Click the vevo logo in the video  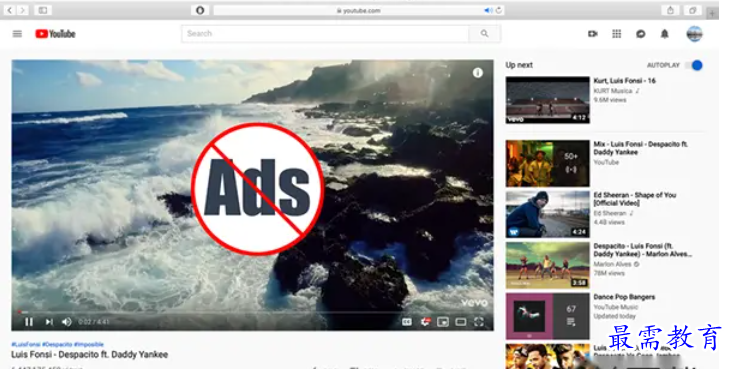click(x=474, y=303)
